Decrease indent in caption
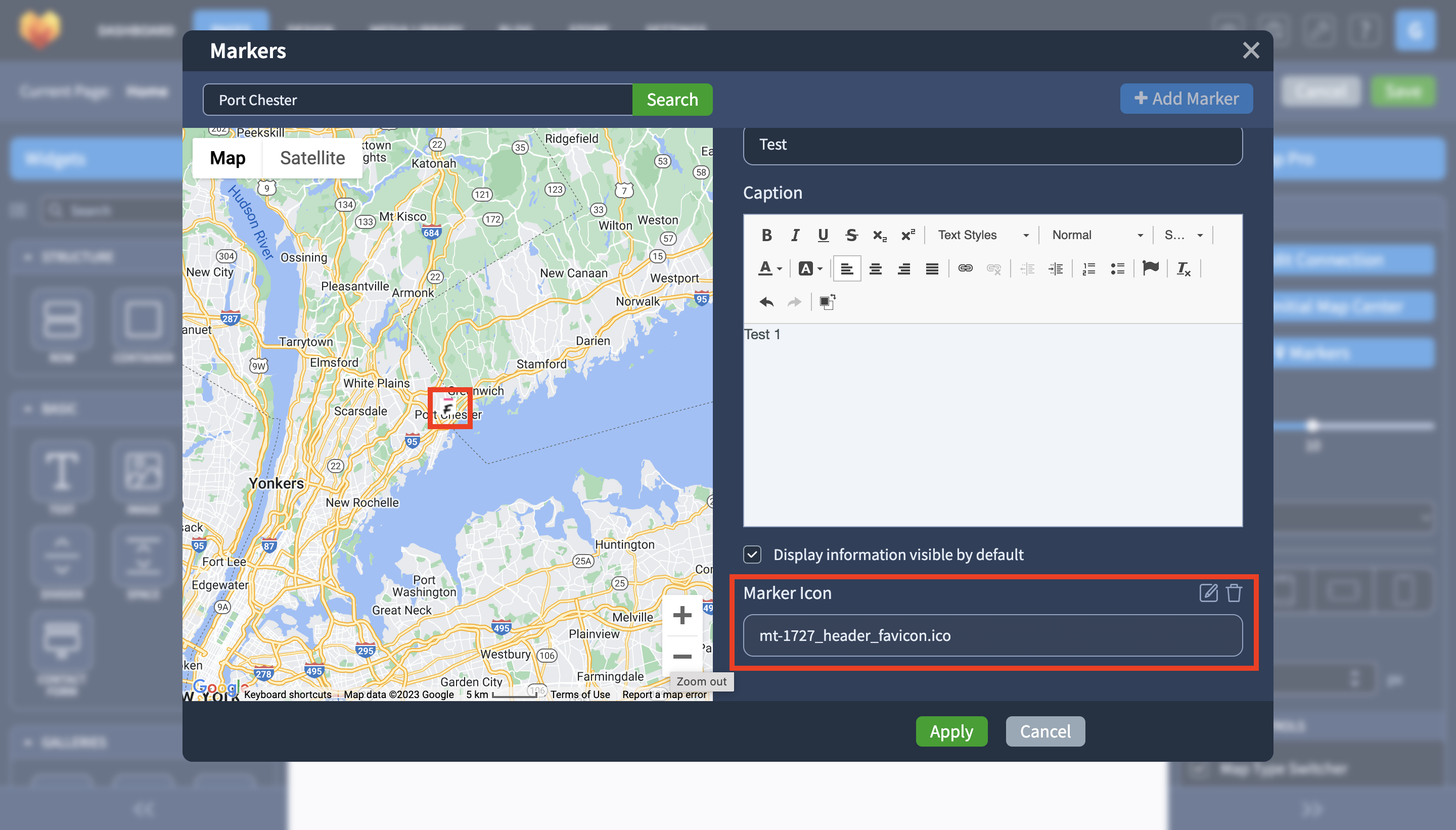The height and width of the screenshot is (830, 1456). coord(1027,268)
